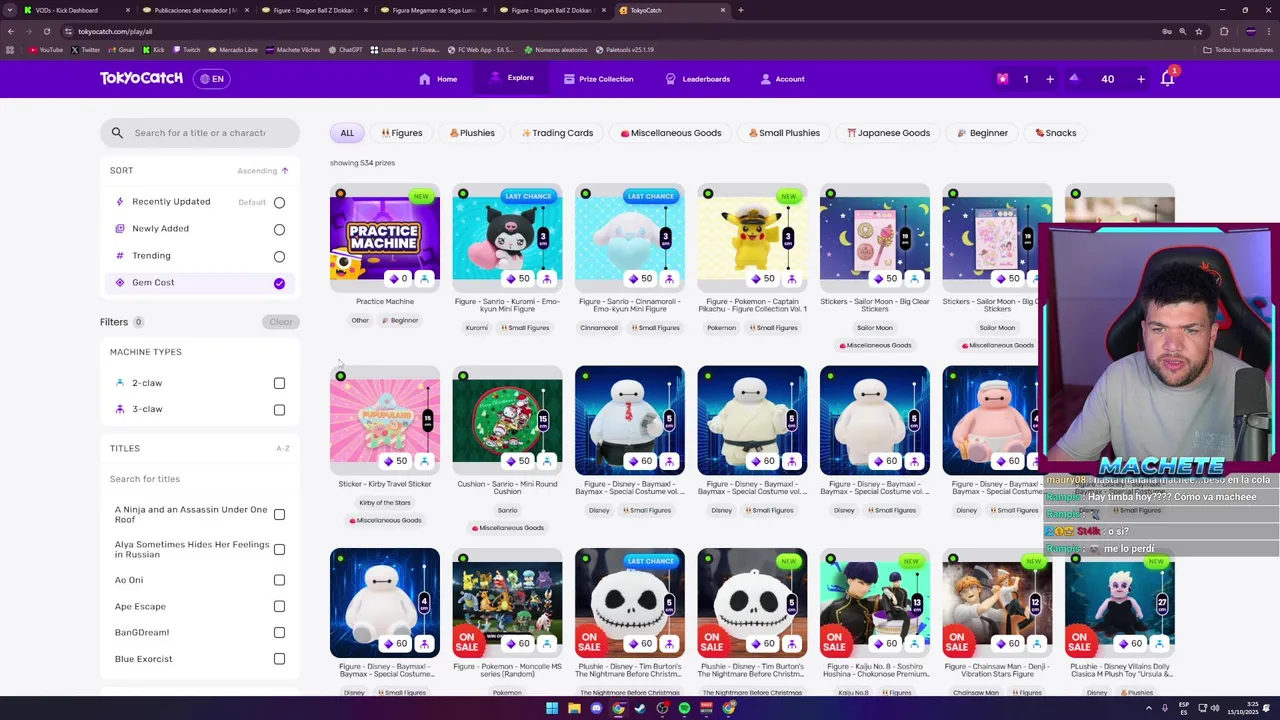The image size is (1280, 720).
Task: Open the Sanrio Mini Round Cushion thumbnail
Action: coord(507,420)
